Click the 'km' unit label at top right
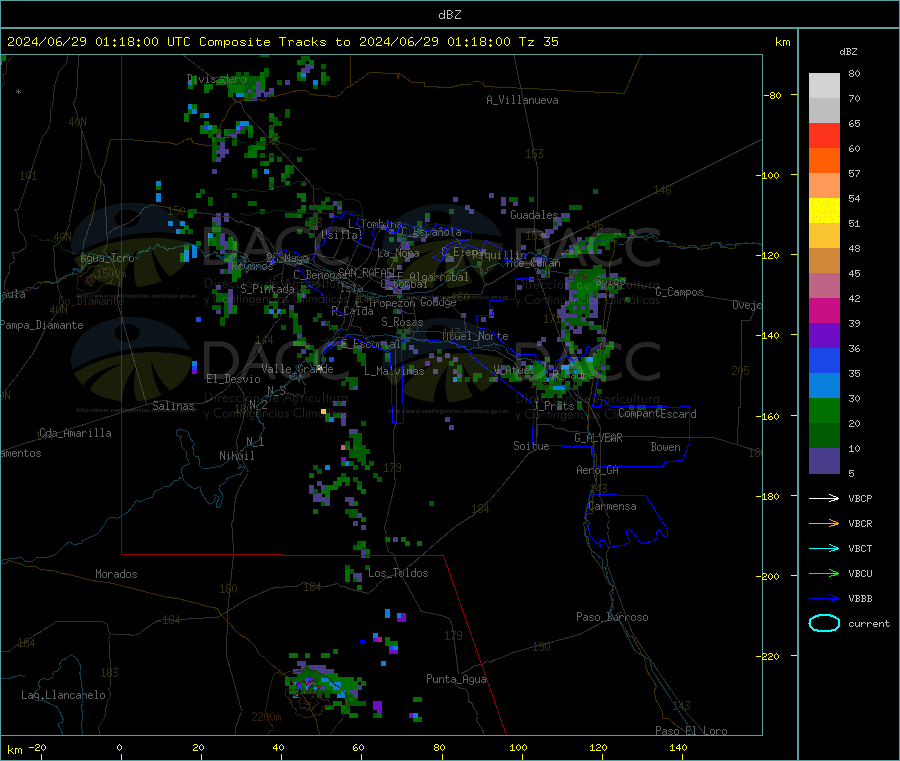900x761 pixels. click(x=782, y=42)
